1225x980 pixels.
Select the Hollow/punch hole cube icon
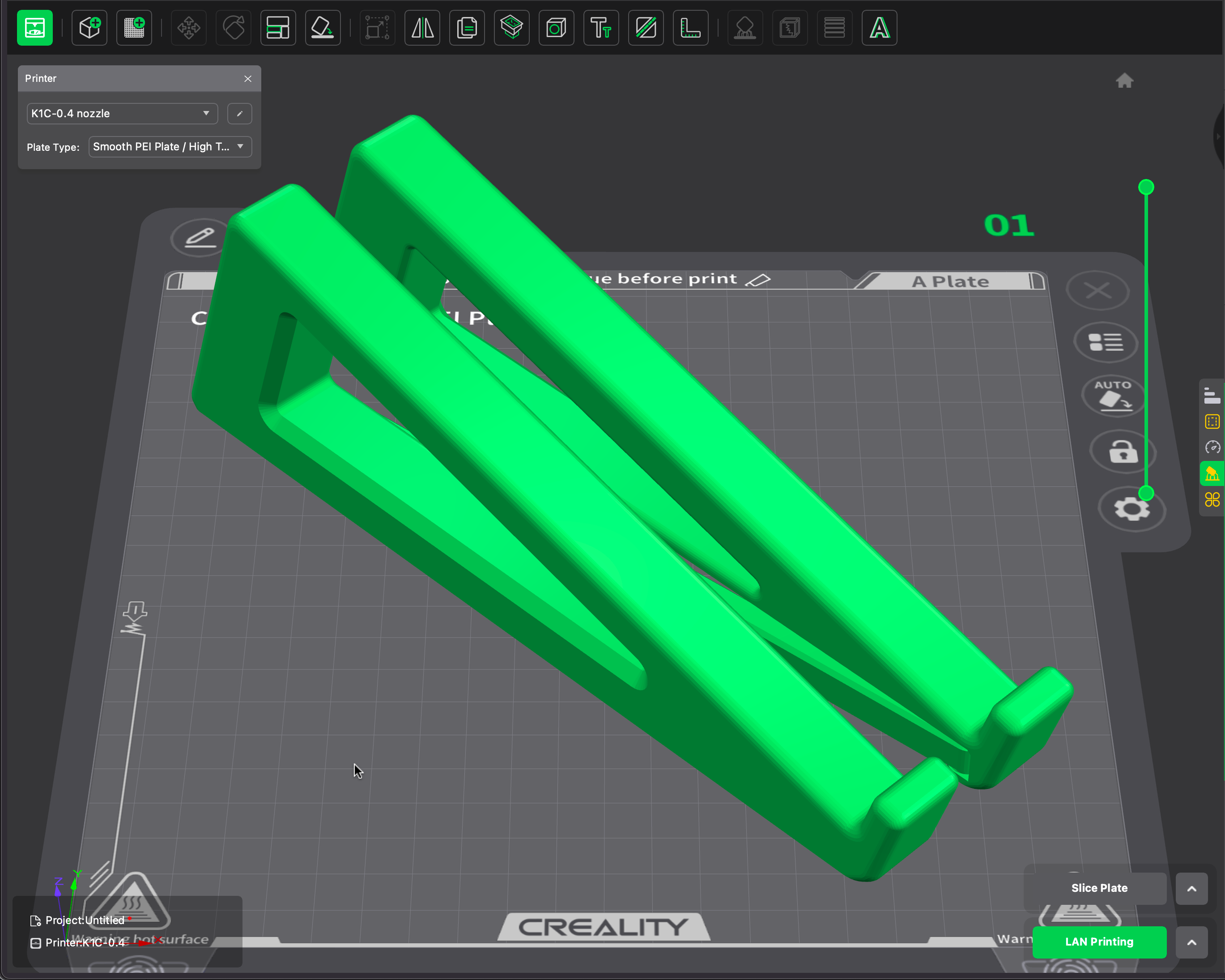pyautogui.click(x=556, y=27)
